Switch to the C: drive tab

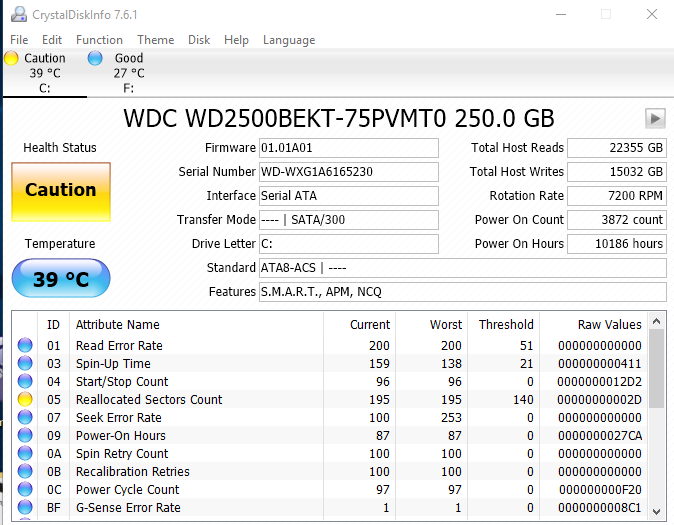click(x=45, y=73)
